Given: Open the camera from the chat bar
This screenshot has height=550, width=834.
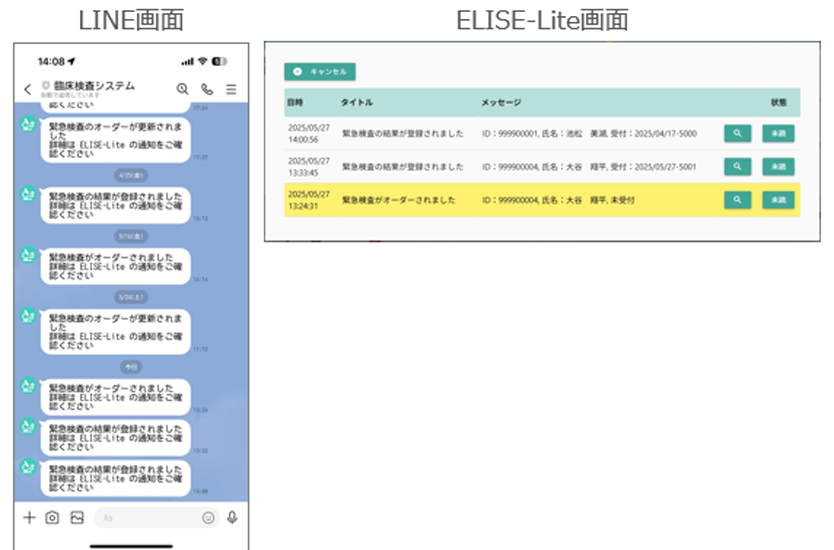Looking at the screenshot, I should click(x=52, y=517).
